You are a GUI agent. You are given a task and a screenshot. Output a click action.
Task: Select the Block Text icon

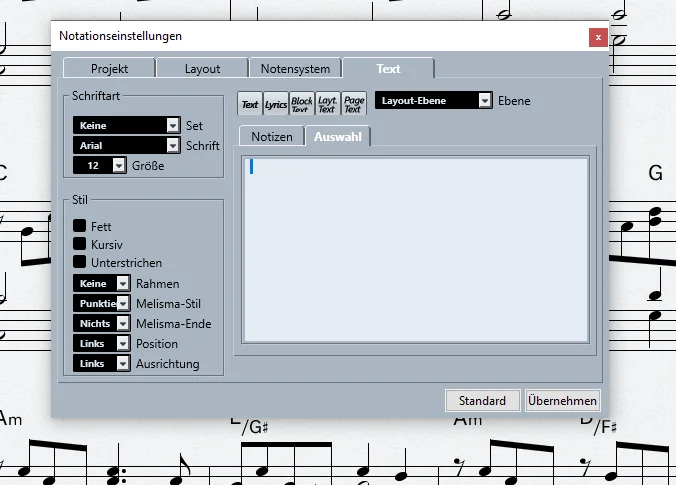302,103
